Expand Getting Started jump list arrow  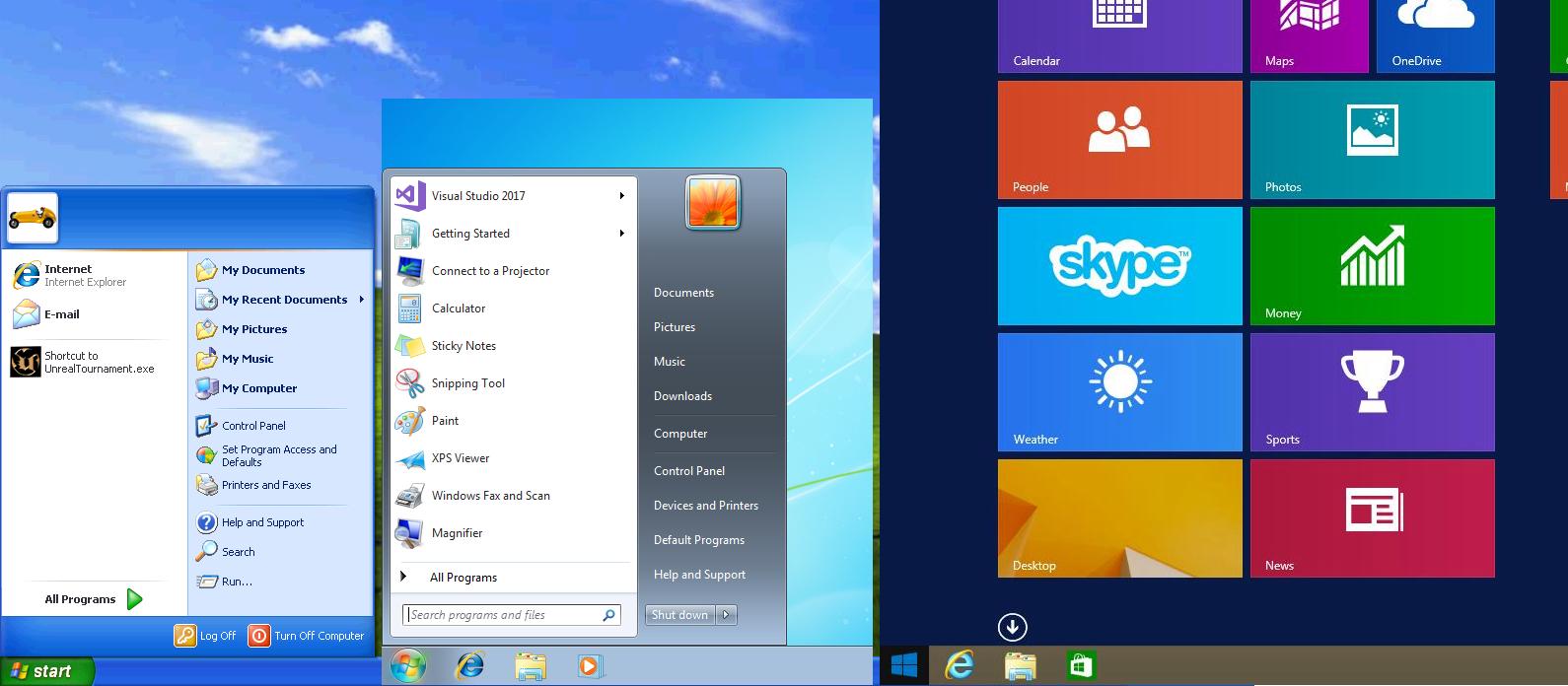pos(621,234)
